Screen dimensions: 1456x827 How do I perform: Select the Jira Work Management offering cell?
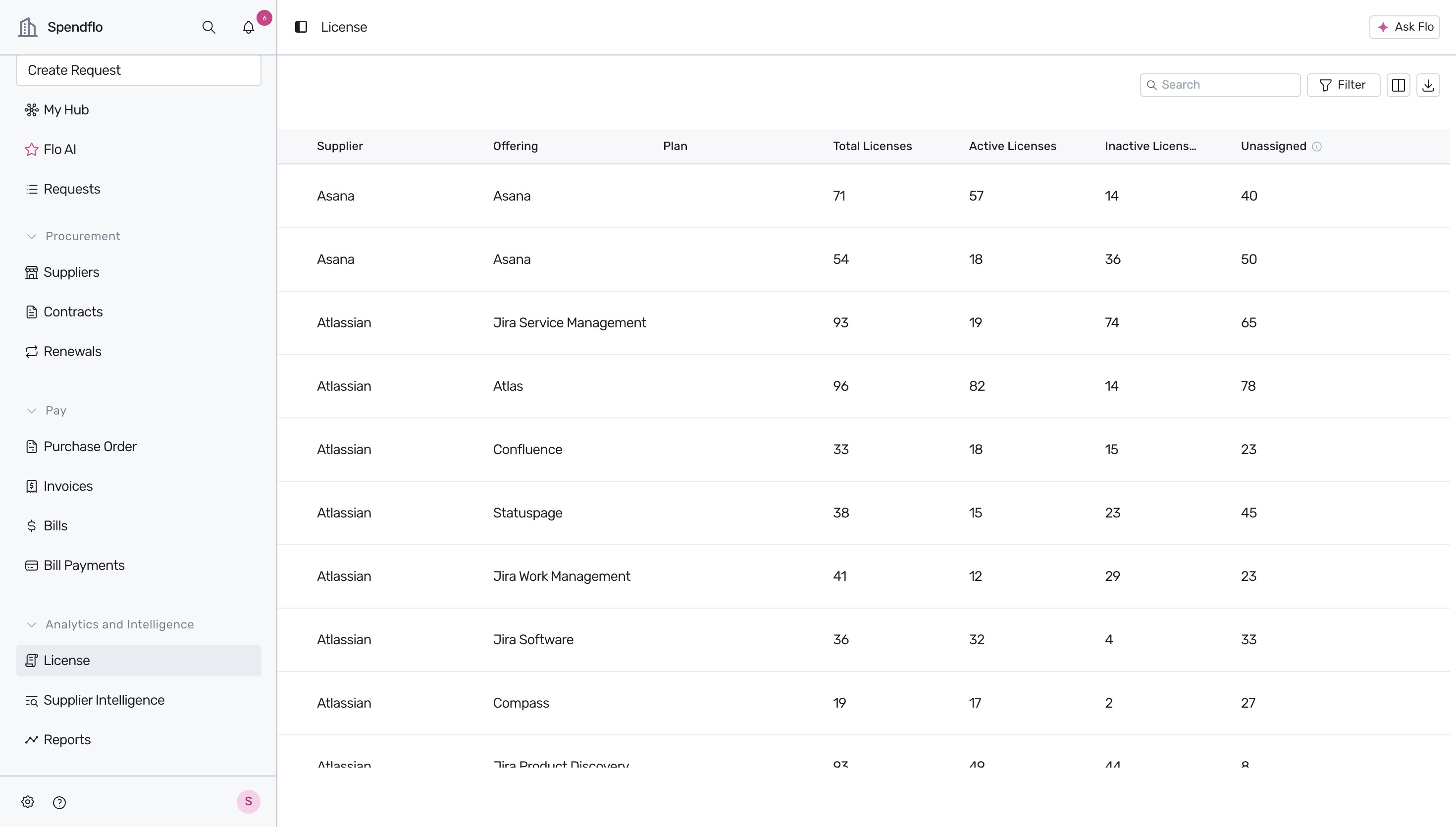tap(561, 576)
